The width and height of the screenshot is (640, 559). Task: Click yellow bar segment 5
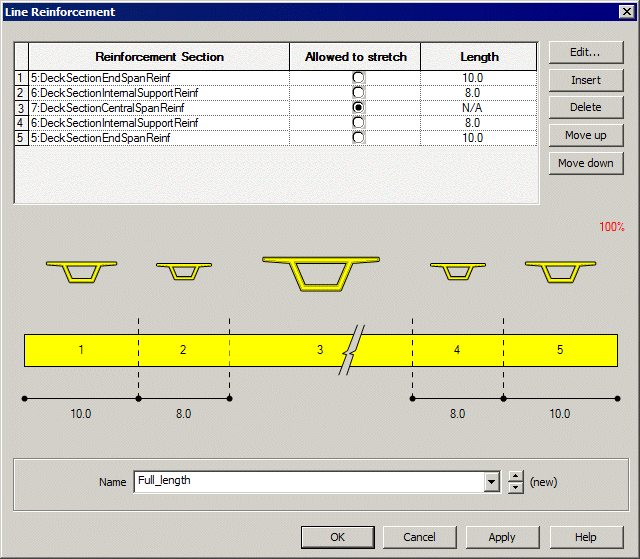click(x=560, y=350)
